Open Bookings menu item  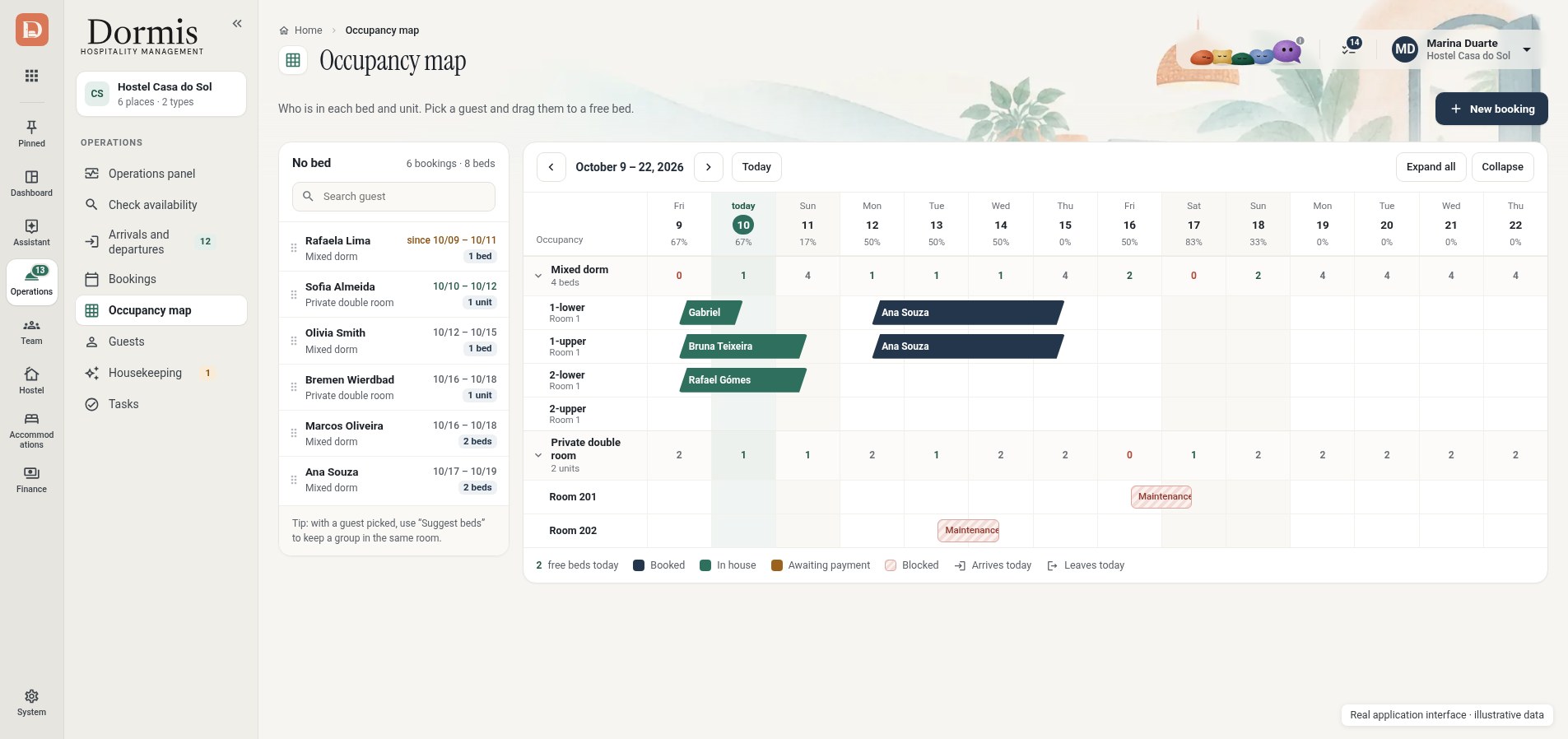[161, 279]
